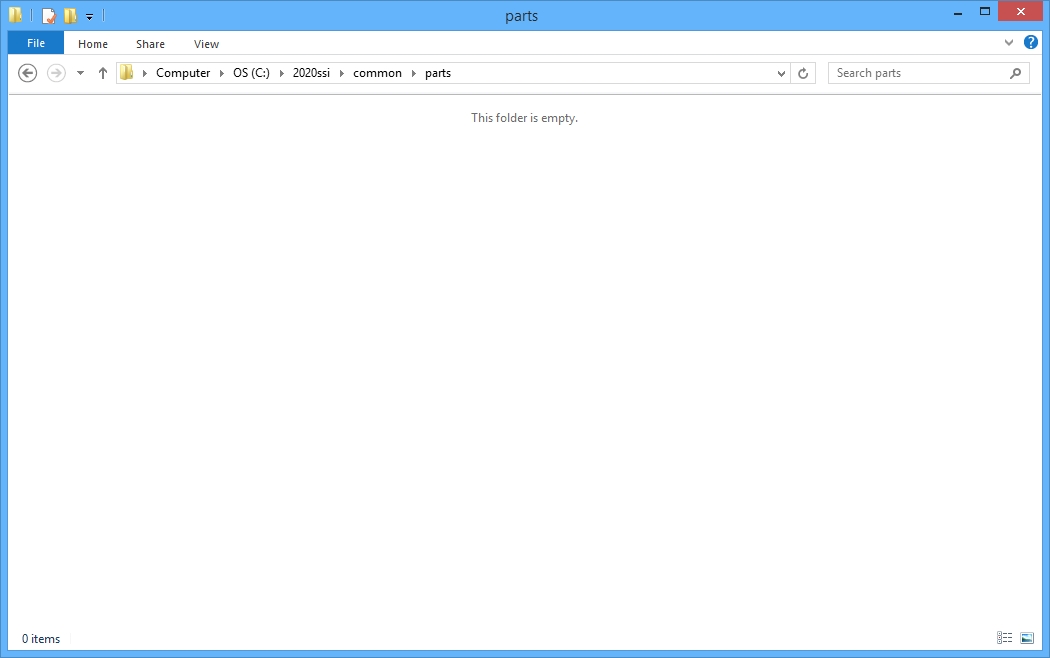Navigate to common in the breadcrumb
Screen dimensions: 1050x658
coord(377,73)
